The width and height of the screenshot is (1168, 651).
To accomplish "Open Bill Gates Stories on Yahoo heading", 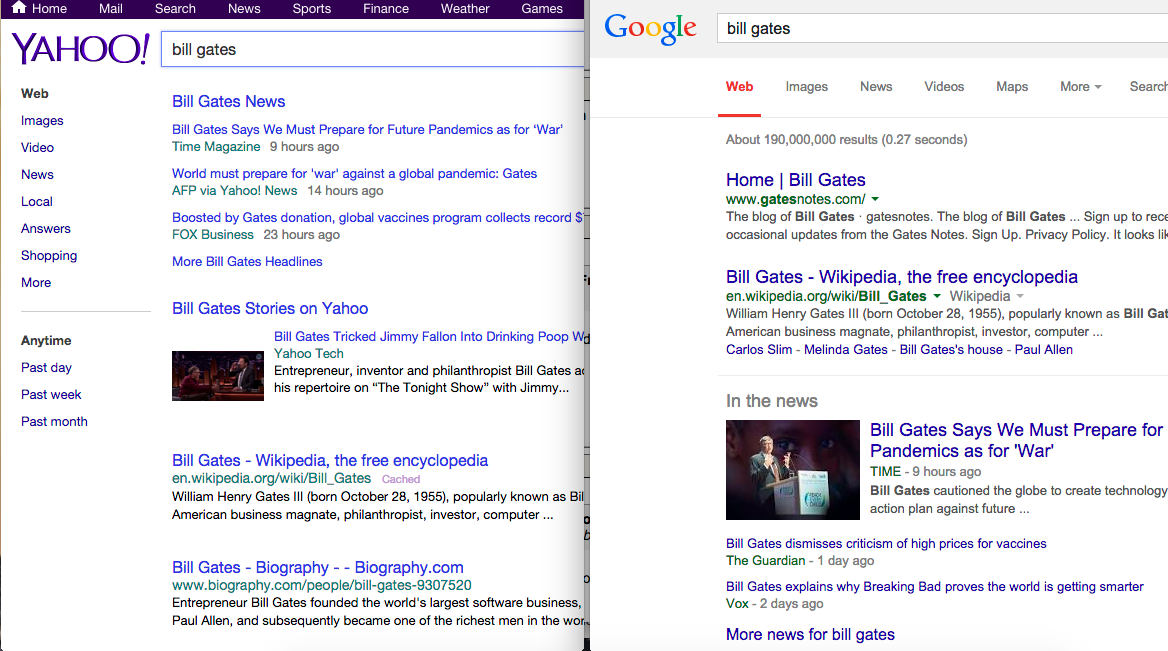I will [270, 308].
